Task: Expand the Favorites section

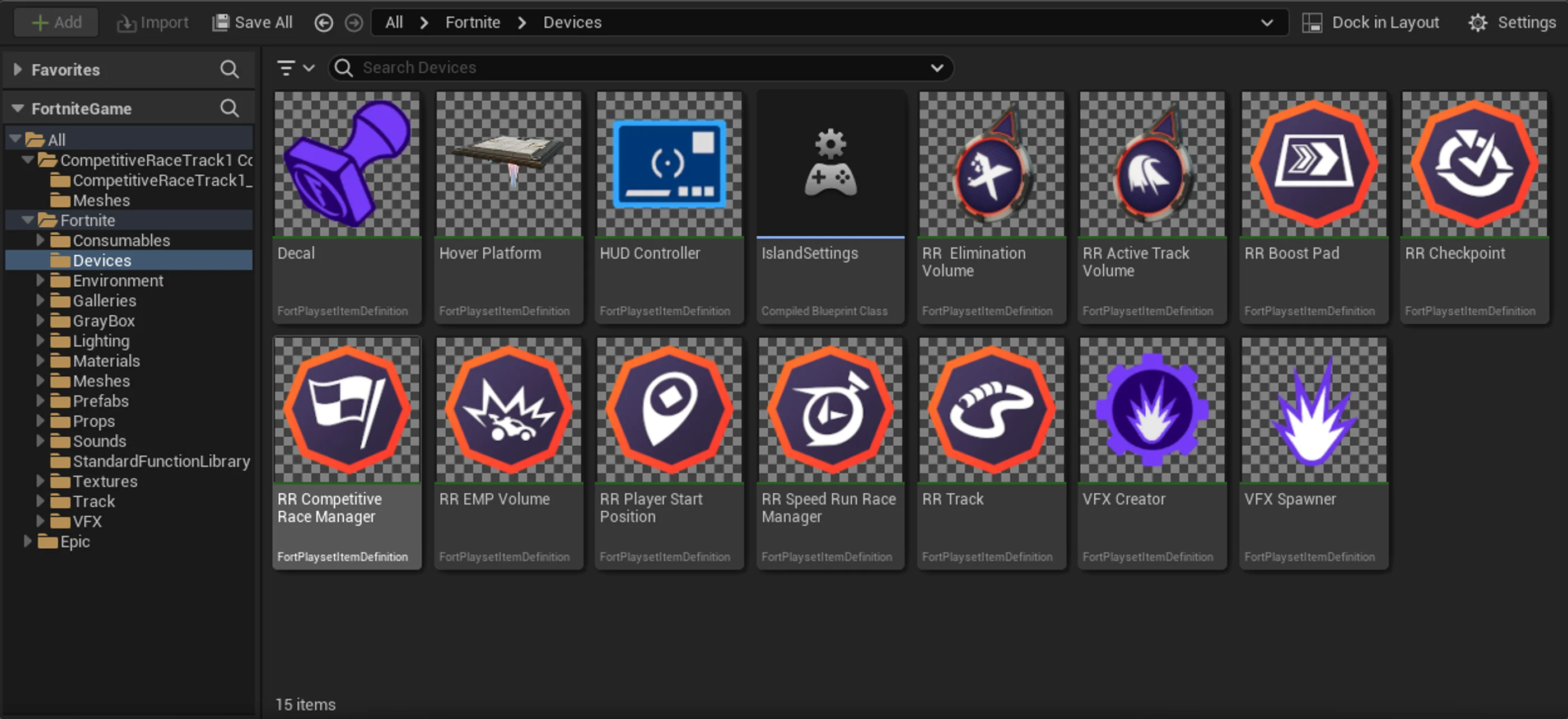Action: [18, 69]
